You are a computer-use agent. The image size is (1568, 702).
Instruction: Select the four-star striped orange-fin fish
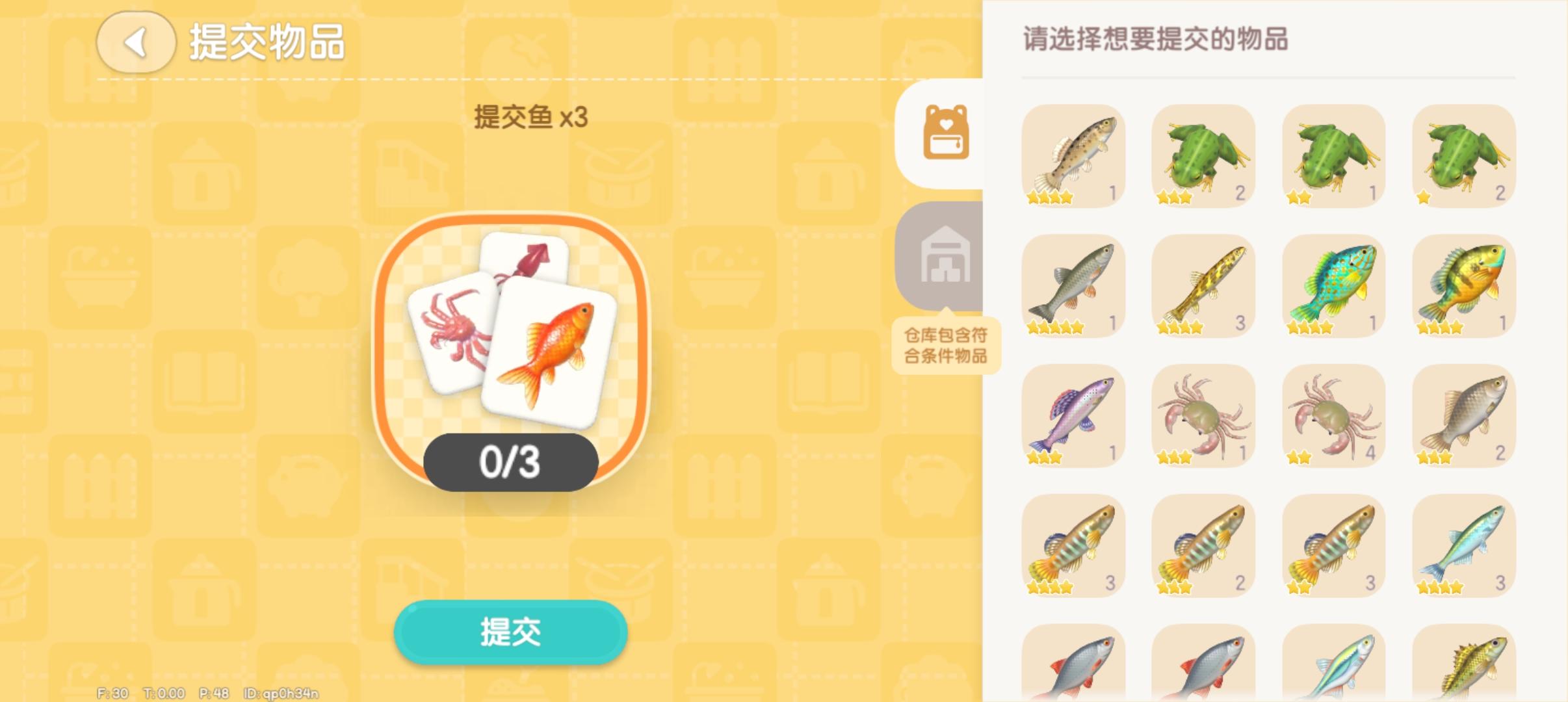(1073, 546)
